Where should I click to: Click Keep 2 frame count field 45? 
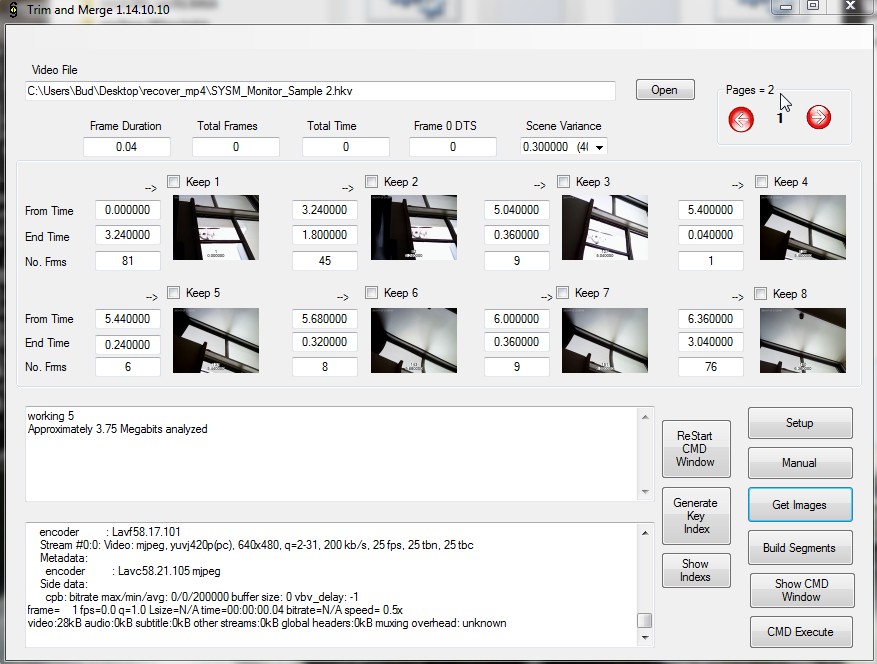(325, 261)
